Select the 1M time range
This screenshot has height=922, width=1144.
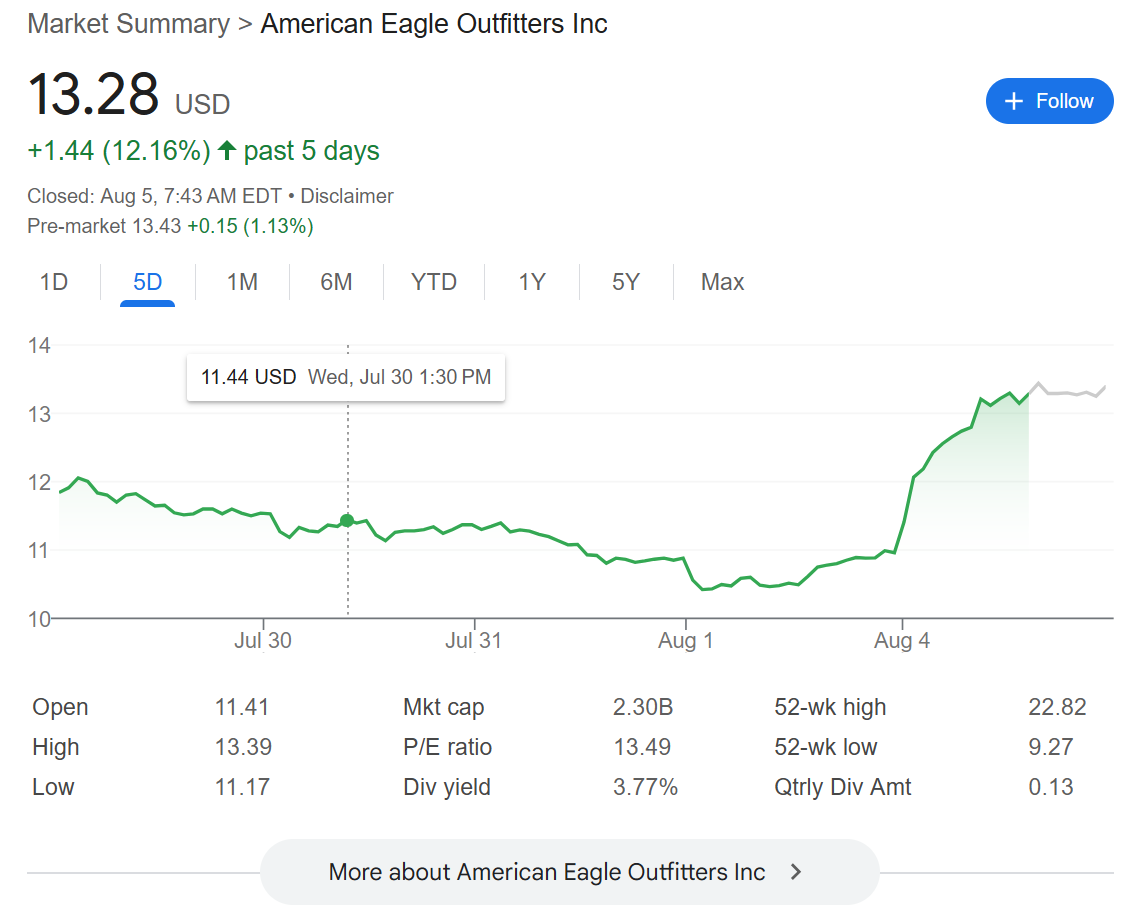point(242,282)
